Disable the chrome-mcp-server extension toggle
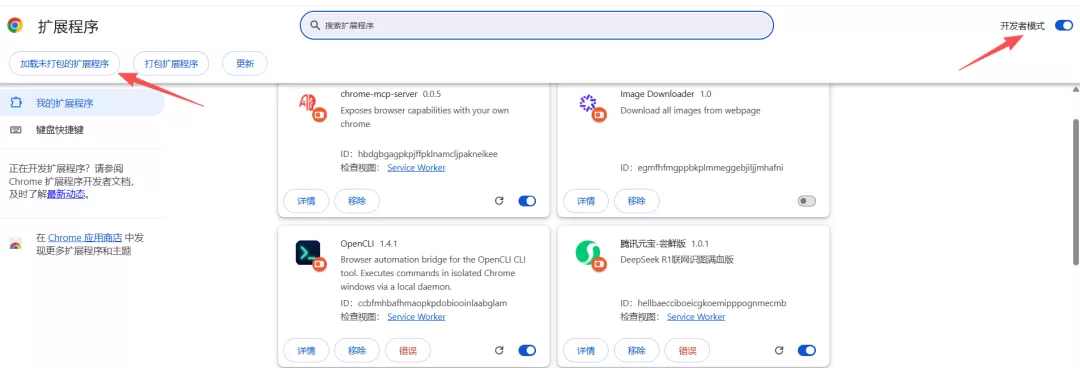This screenshot has height=368, width=1080. click(527, 201)
